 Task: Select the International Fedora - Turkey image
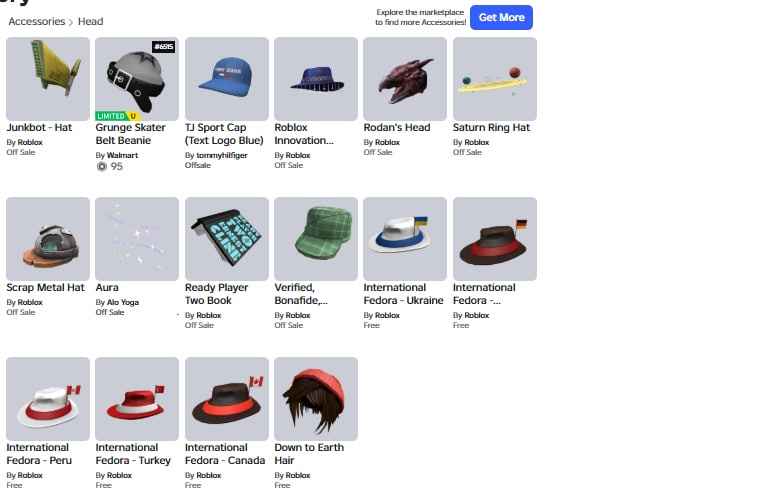pyautogui.click(x=137, y=399)
